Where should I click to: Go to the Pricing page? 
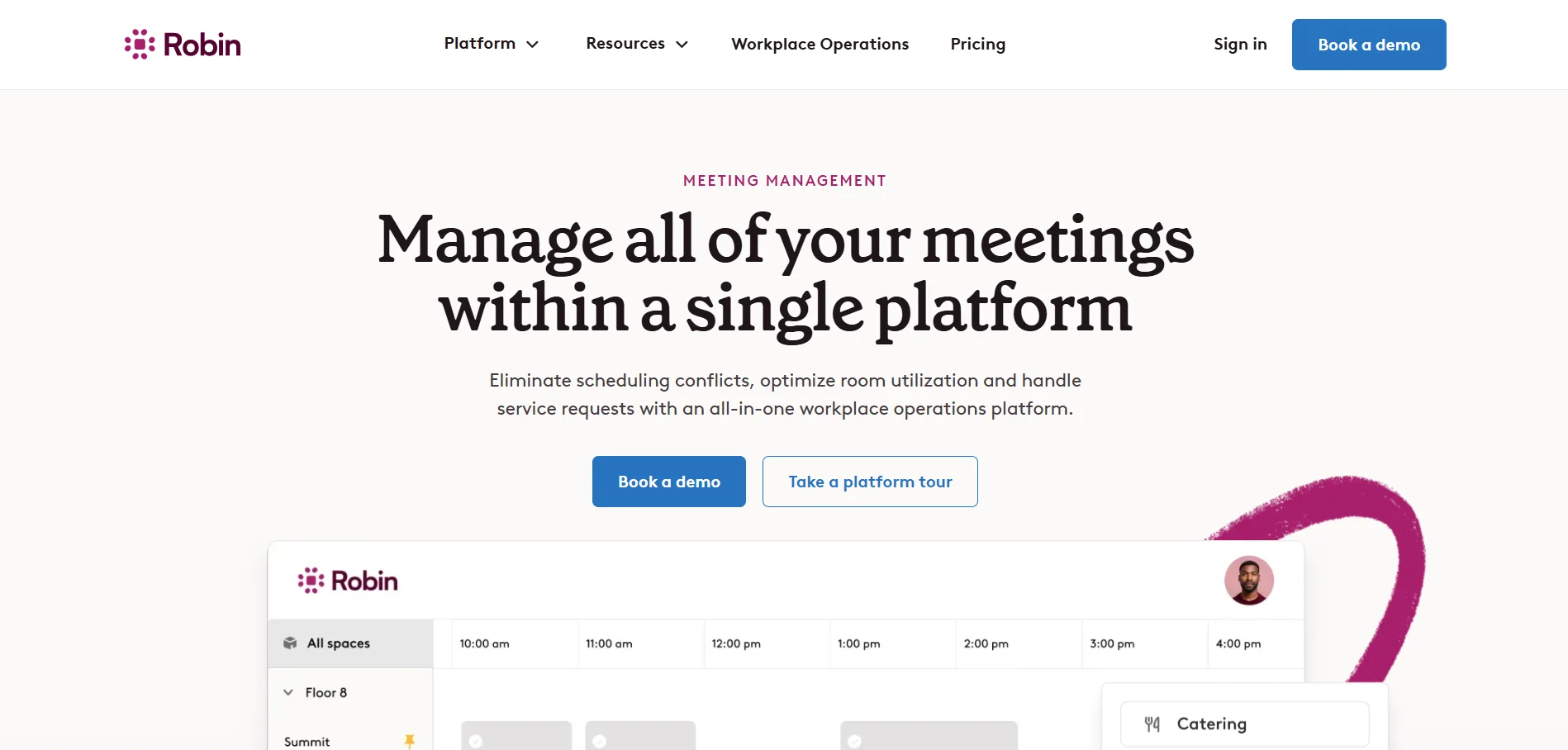pos(977,44)
